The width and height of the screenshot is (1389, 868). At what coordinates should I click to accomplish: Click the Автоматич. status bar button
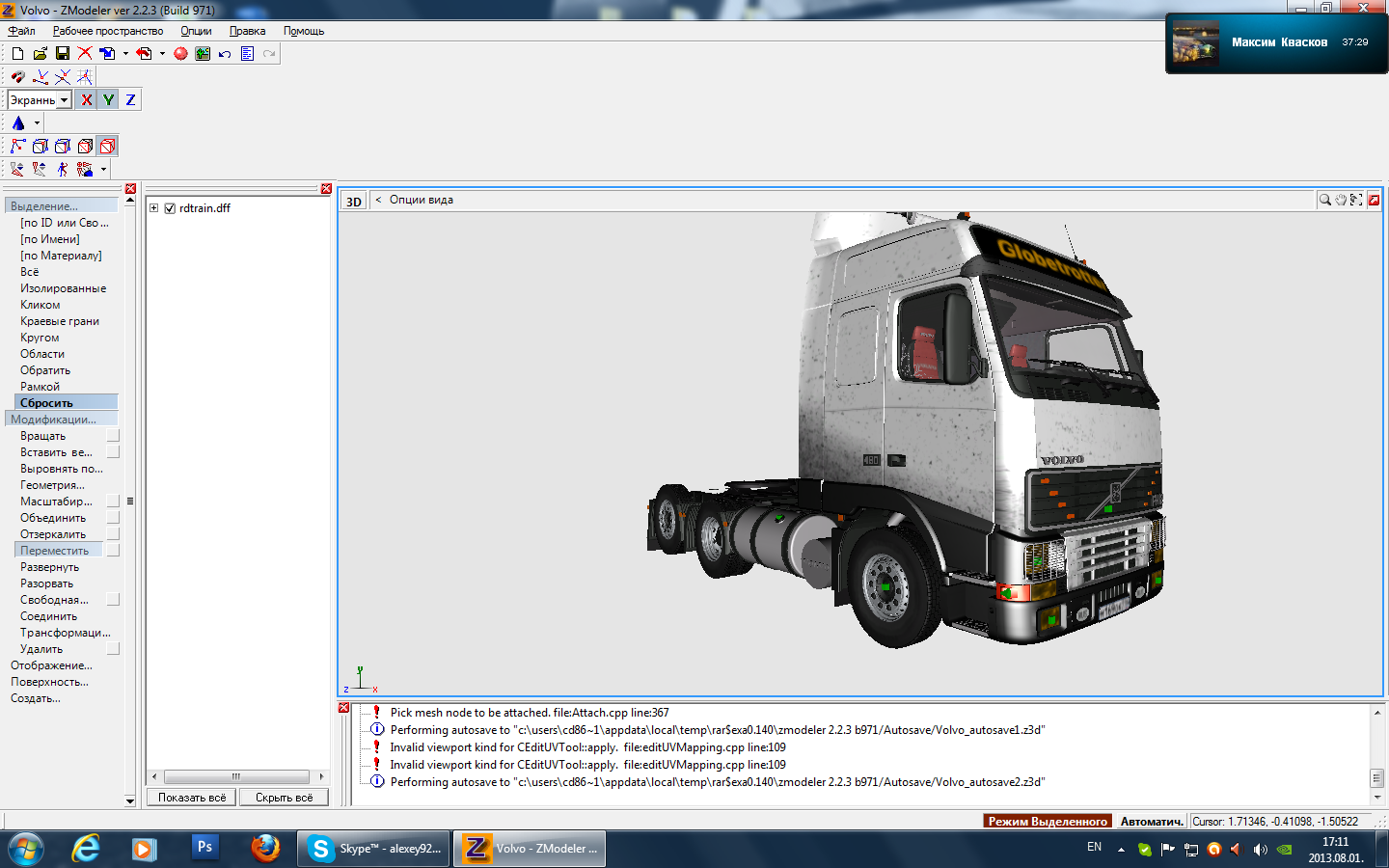tap(1151, 821)
